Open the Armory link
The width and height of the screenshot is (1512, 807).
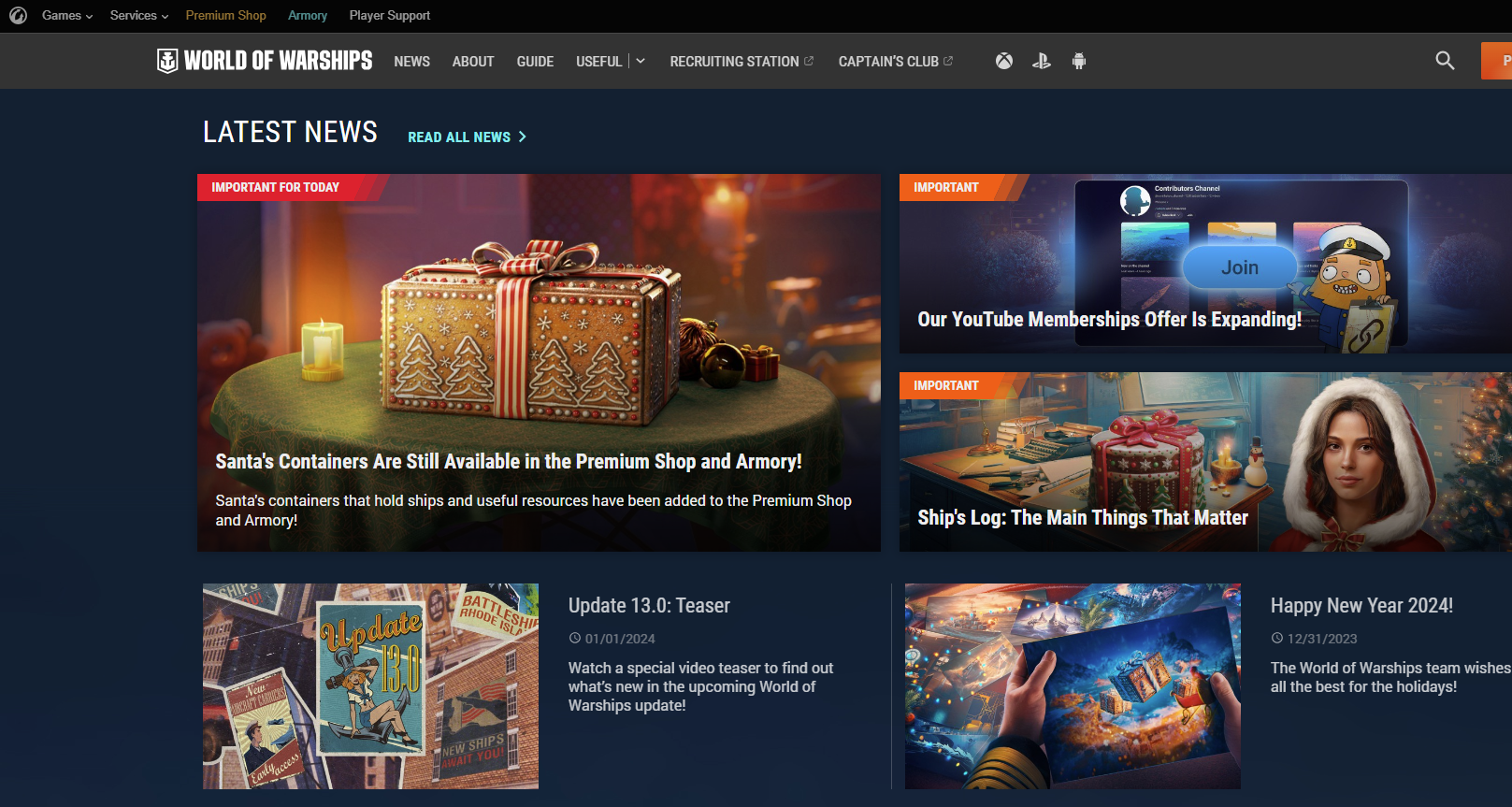pyautogui.click(x=308, y=15)
